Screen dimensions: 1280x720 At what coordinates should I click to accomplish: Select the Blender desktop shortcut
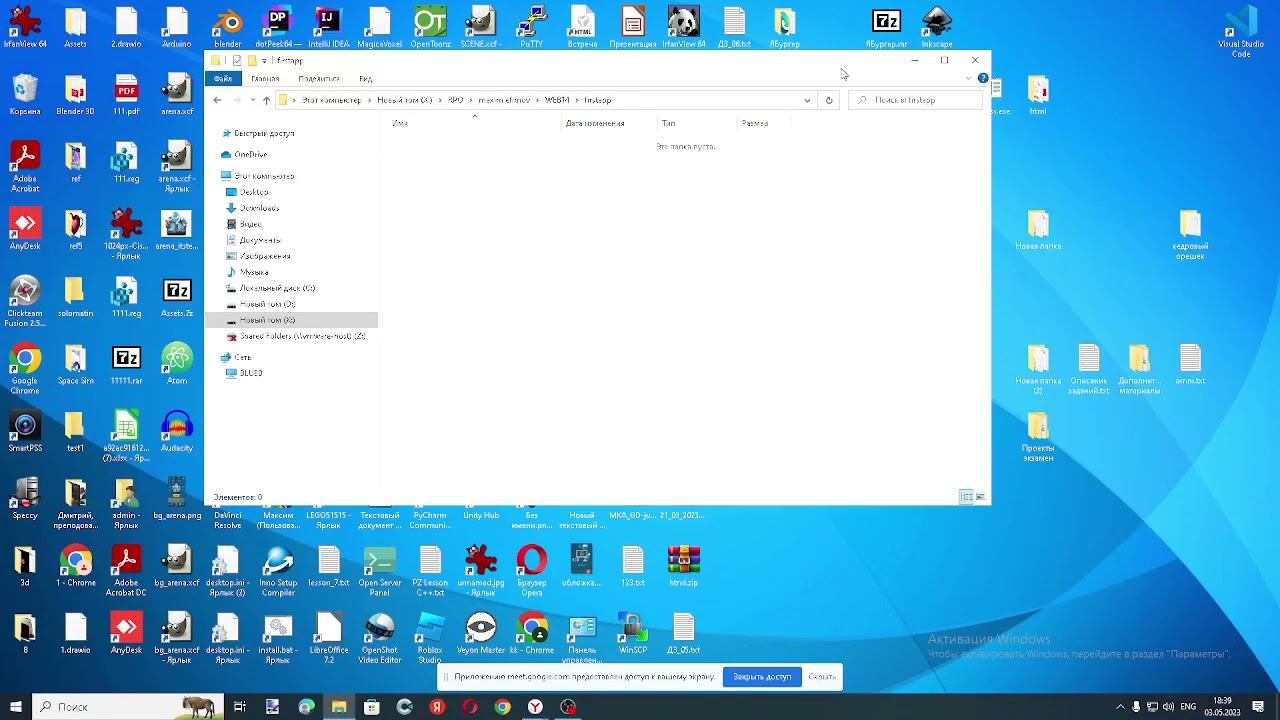coord(228,27)
